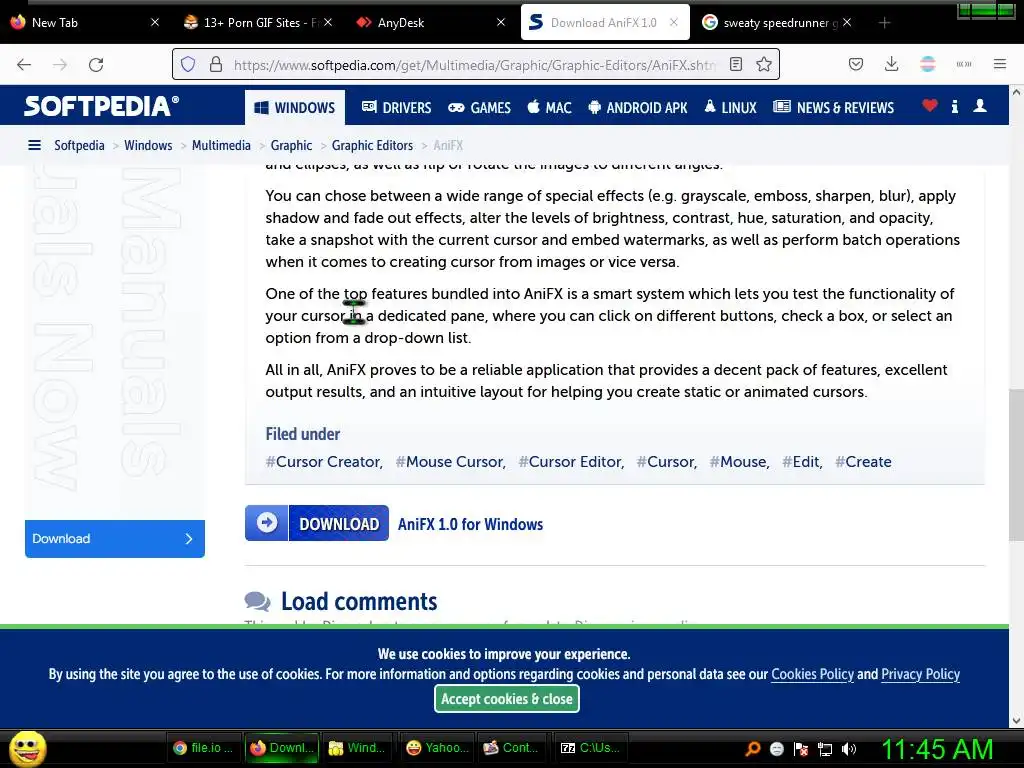Open the Games section
This screenshot has height=768, width=1024.
click(x=479, y=107)
